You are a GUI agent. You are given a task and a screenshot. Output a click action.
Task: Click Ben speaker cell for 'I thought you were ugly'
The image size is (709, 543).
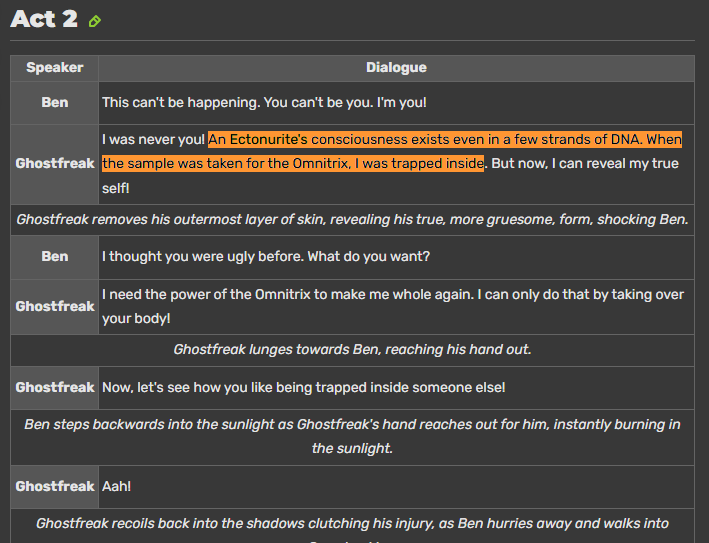pyautogui.click(x=55, y=257)
